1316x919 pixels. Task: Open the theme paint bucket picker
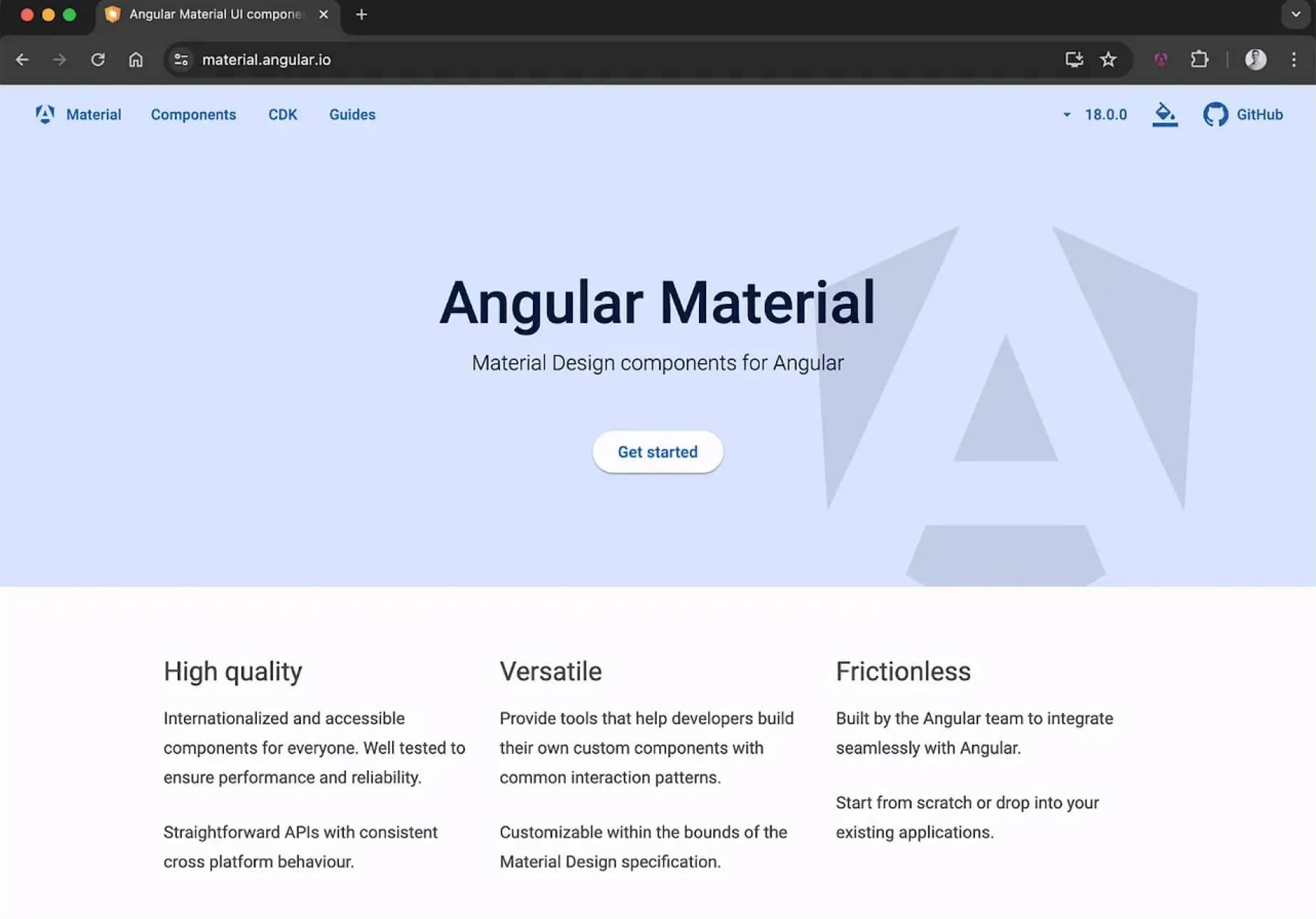(x=1164, y=114)
